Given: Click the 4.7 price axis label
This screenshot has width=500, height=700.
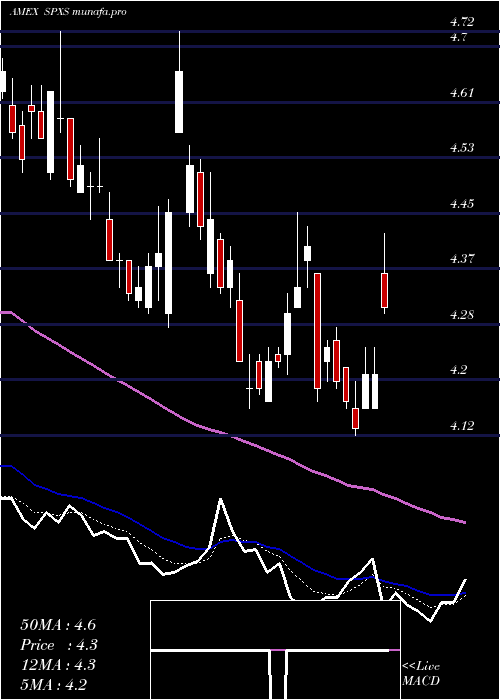Looking at the screenshot, I should coord(459,38).
